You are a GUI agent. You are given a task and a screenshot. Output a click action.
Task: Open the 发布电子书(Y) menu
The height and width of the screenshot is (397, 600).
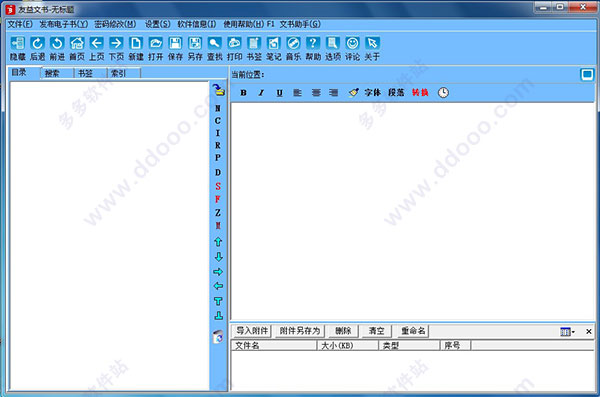click(x=64, y=24)
